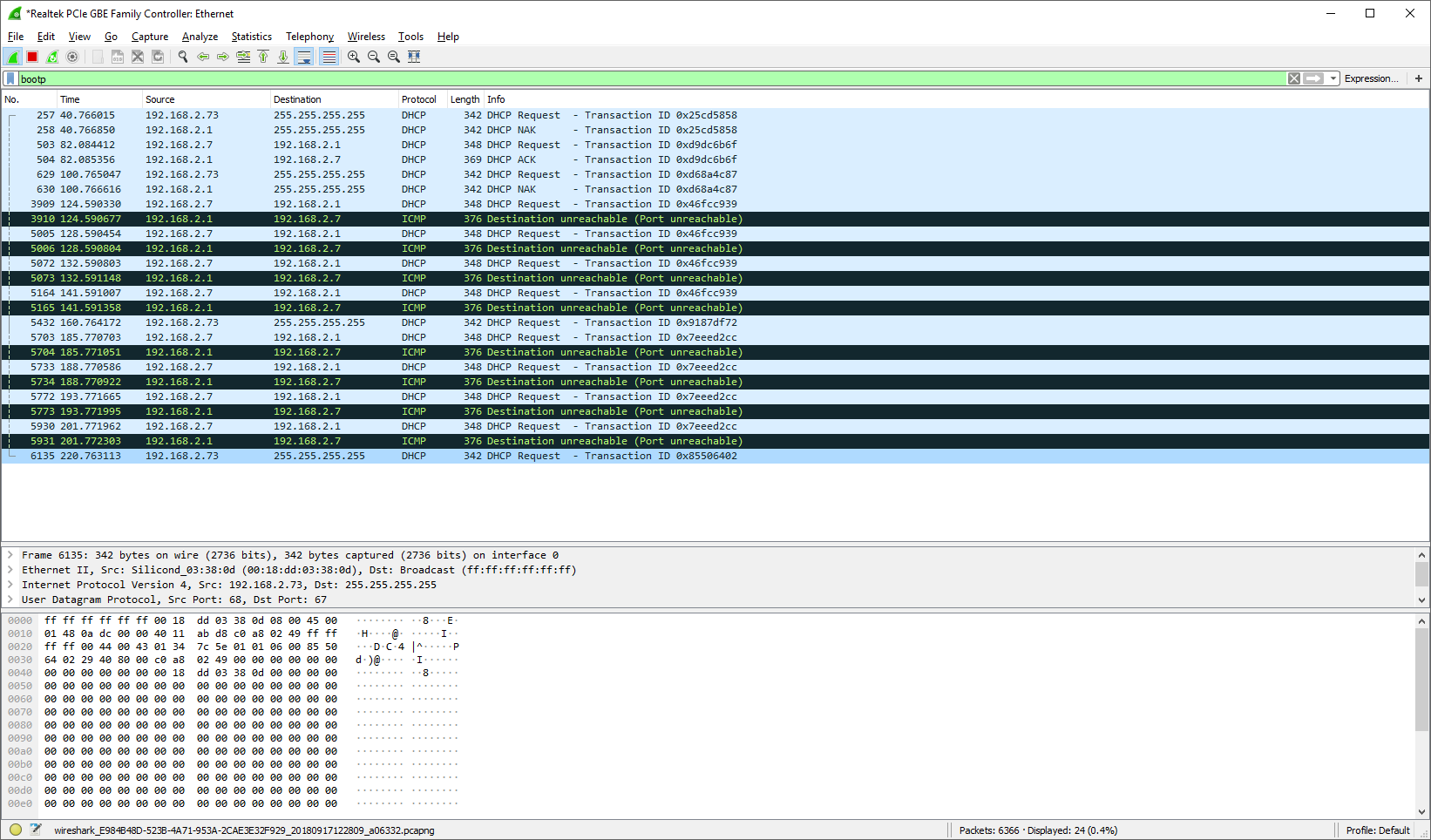Click the go to specified packet icon
The image size is (1431, 840).
point(243,57)
